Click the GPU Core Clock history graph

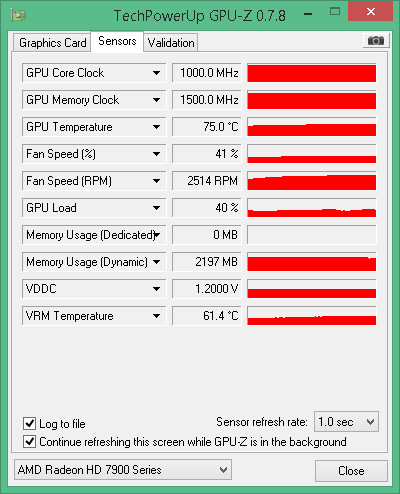pyautogui.click(x=312, y=73)
